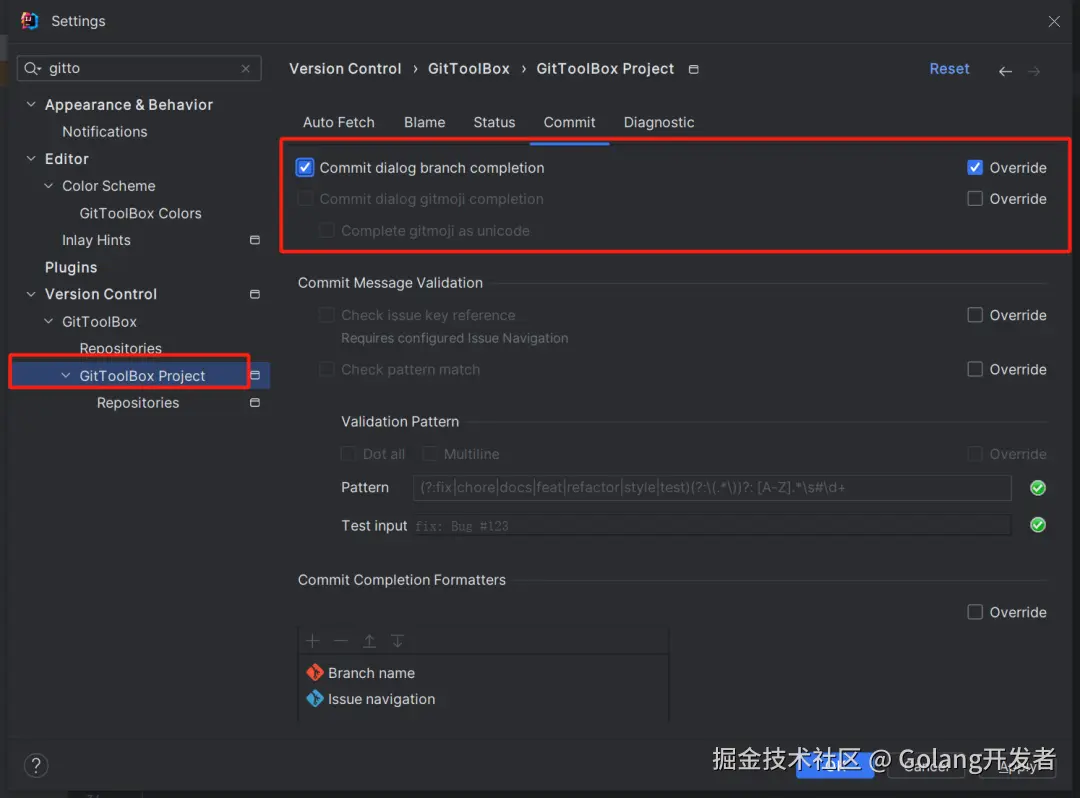This screenshot has height=798, width=1080.
Task: Click the add formatter plus icon
Action: click(313, 641)
